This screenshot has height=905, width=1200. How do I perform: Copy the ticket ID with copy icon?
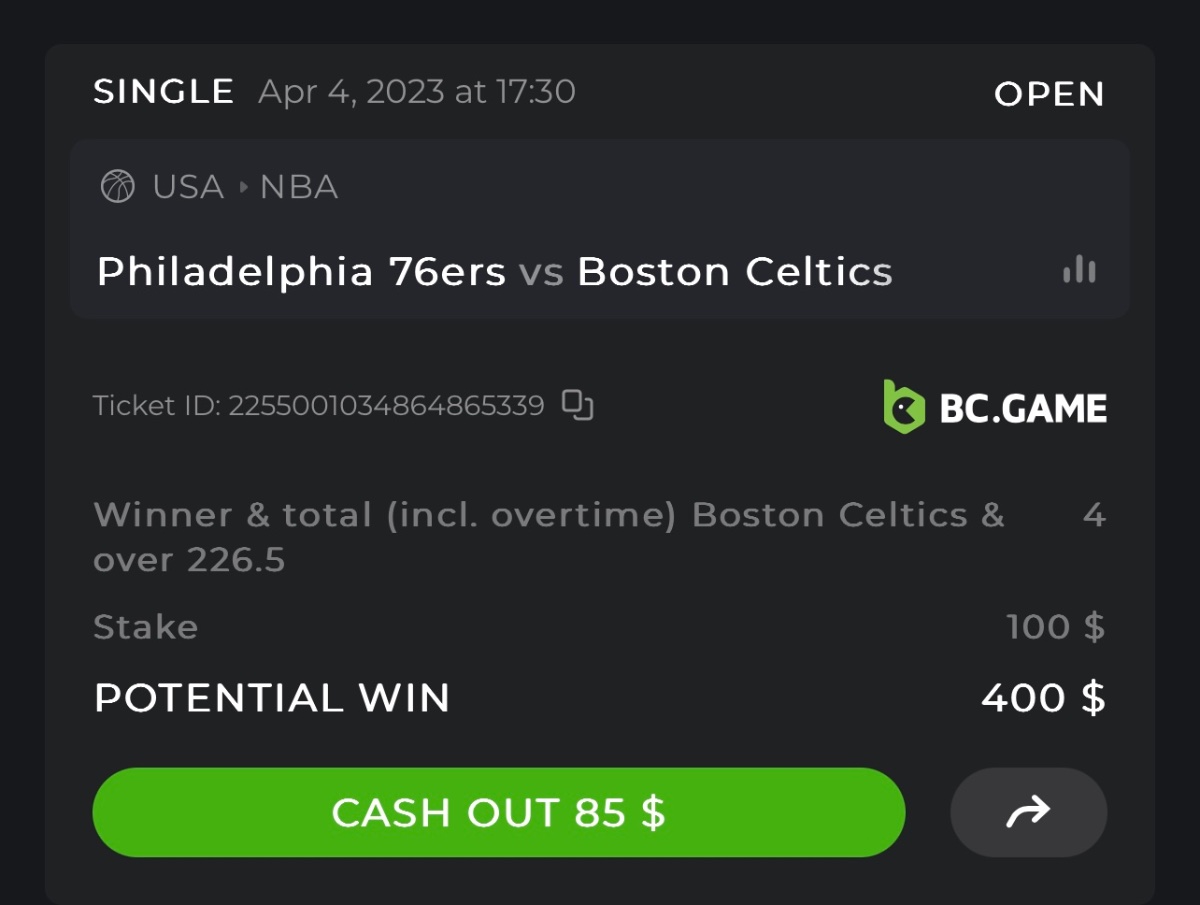tap(577, 405)
